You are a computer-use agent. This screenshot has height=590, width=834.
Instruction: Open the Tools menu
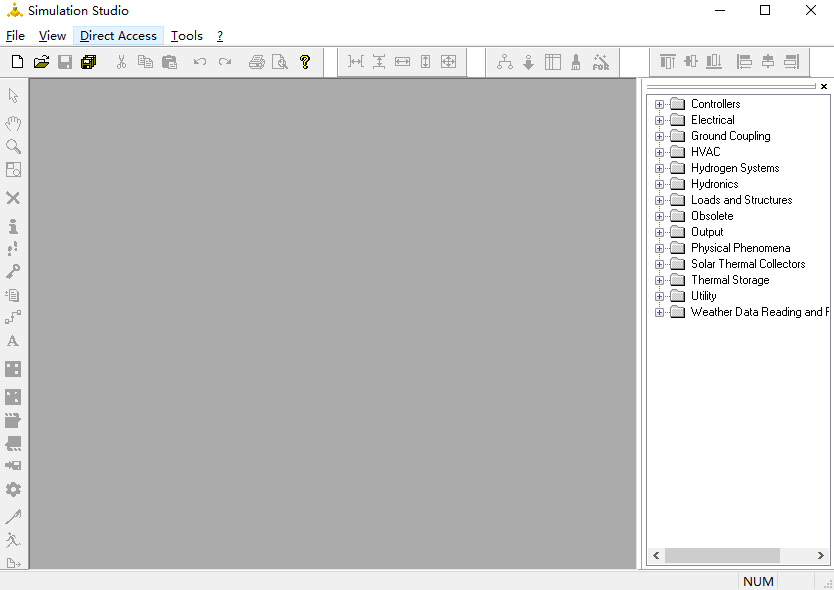[187, 36]
